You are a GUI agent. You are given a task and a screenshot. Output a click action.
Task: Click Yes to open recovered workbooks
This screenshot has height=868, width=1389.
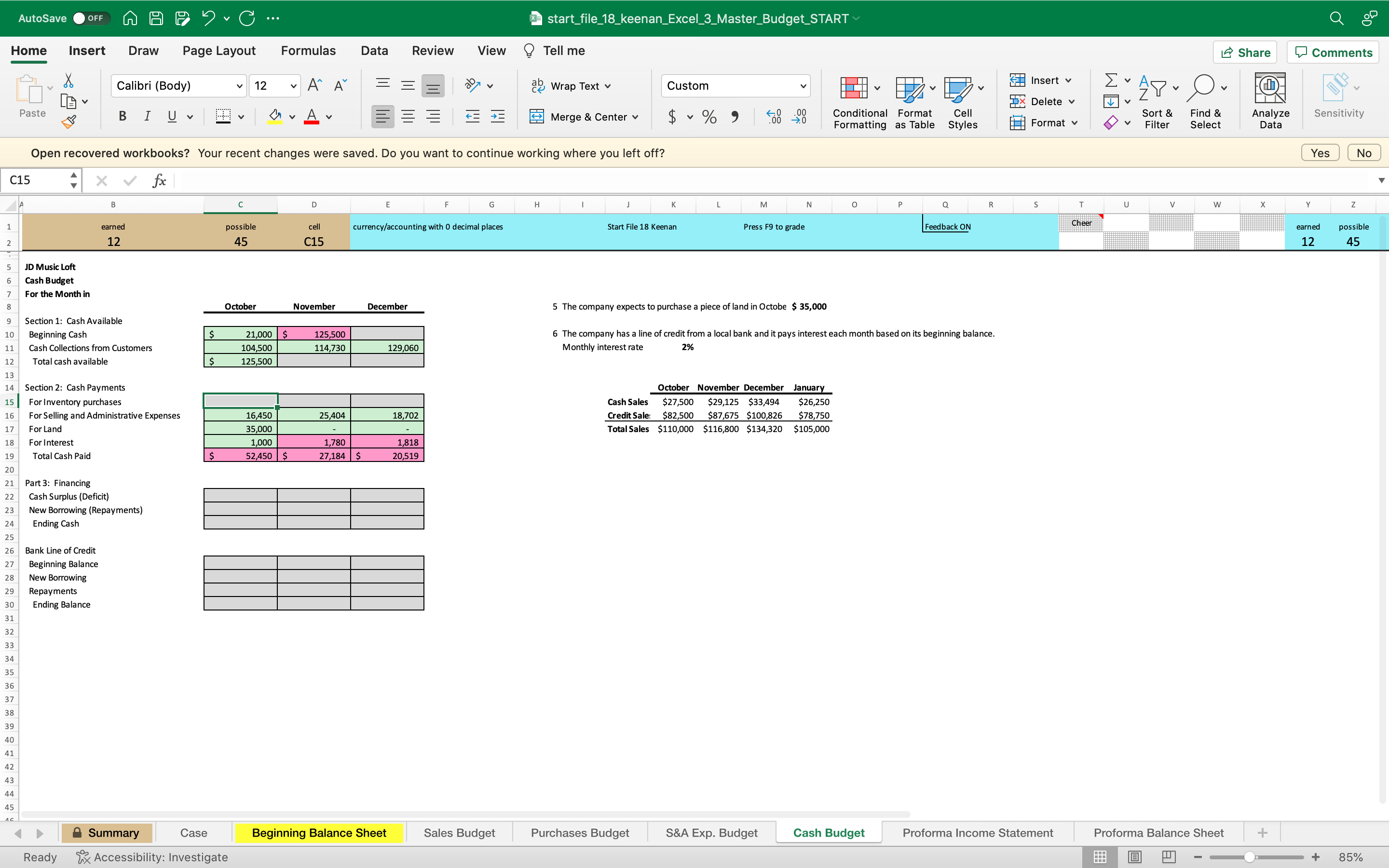(x=1320, y=153)
